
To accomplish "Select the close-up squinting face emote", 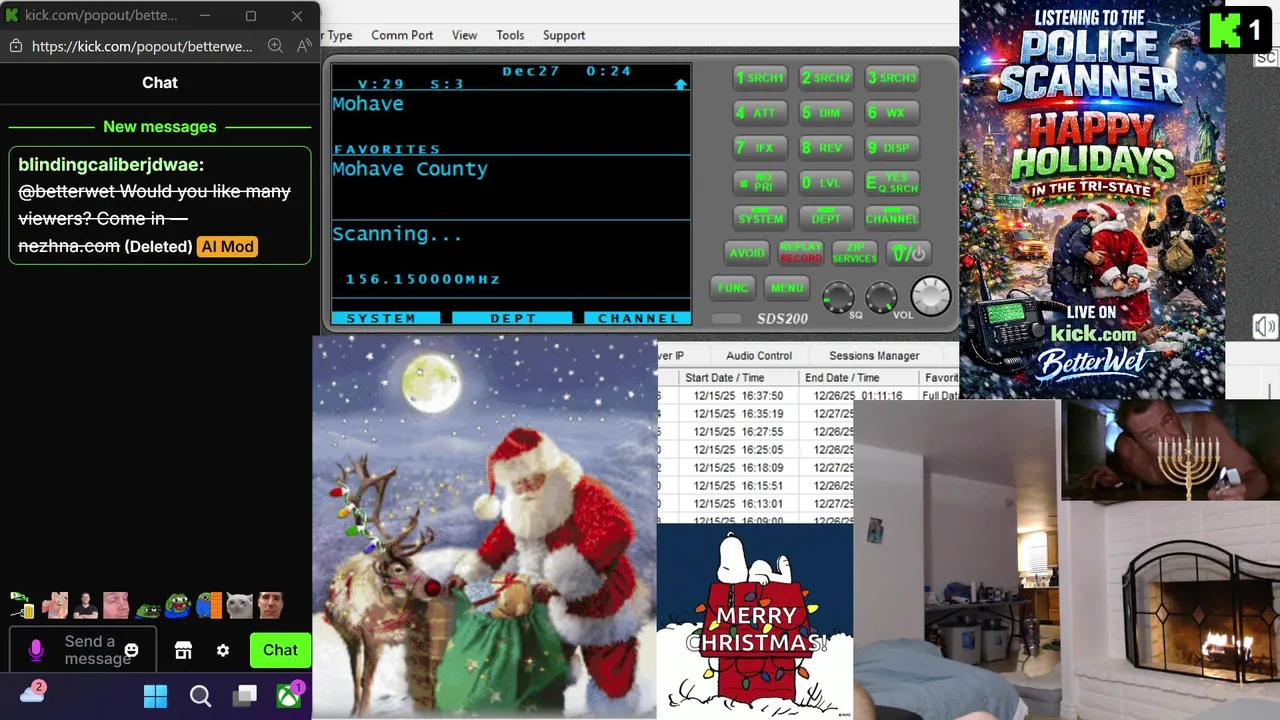I will tap(116, 605).
